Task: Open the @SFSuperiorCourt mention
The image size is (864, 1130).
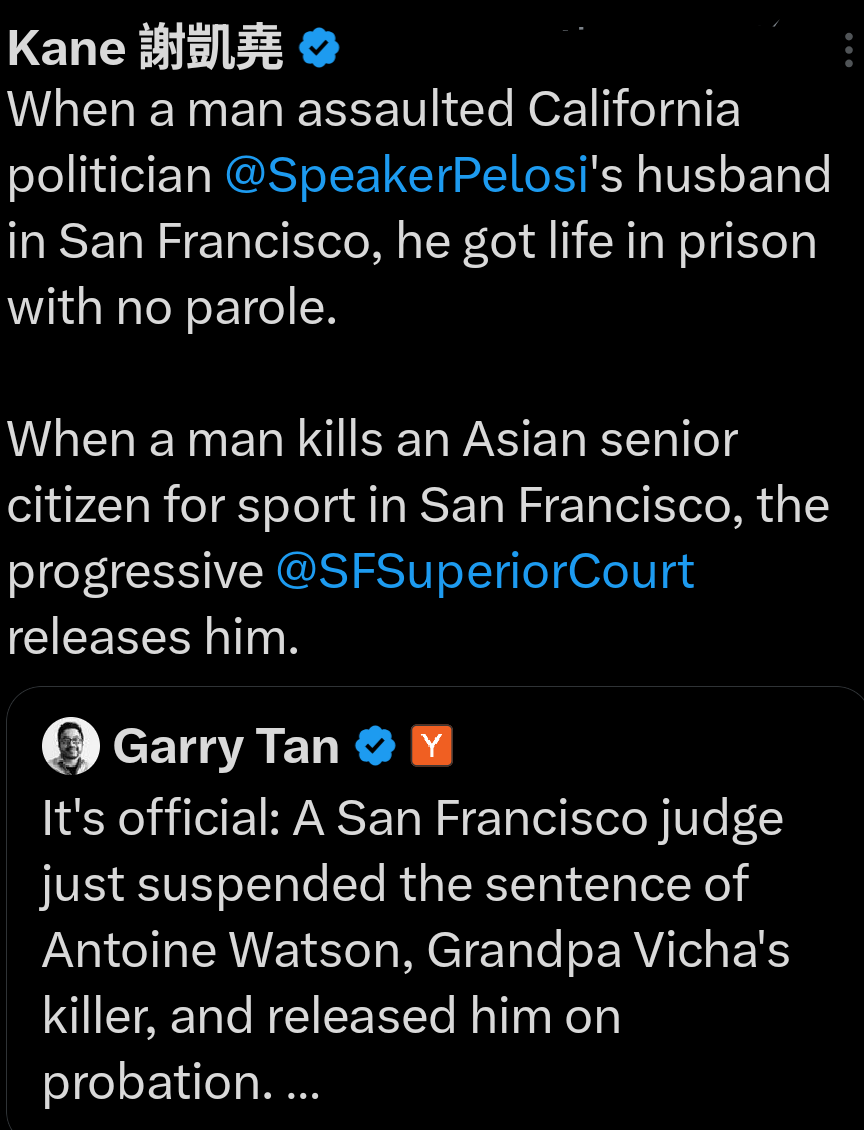Action: 485,570
